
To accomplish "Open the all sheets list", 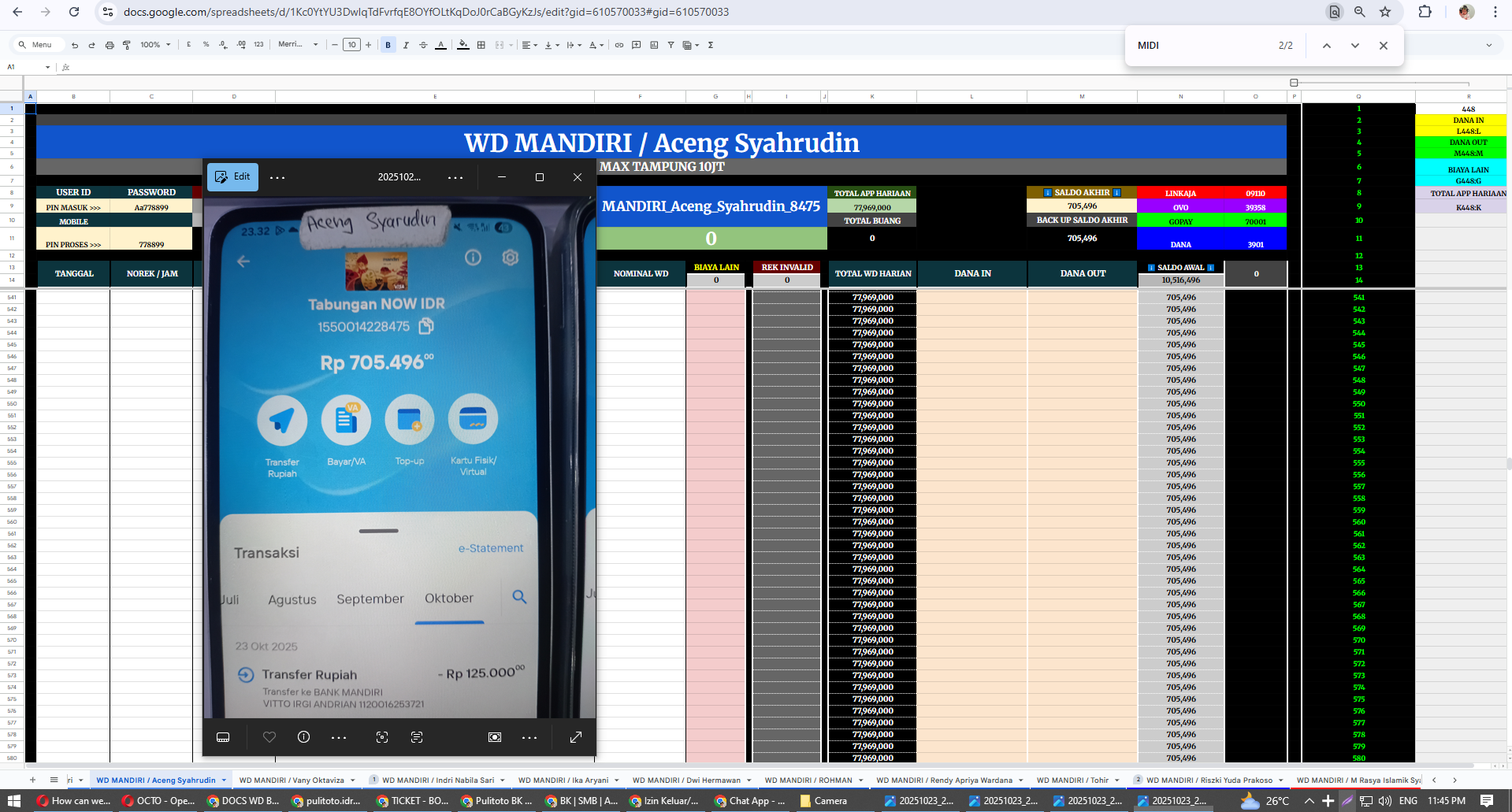I will pos(54,780).
